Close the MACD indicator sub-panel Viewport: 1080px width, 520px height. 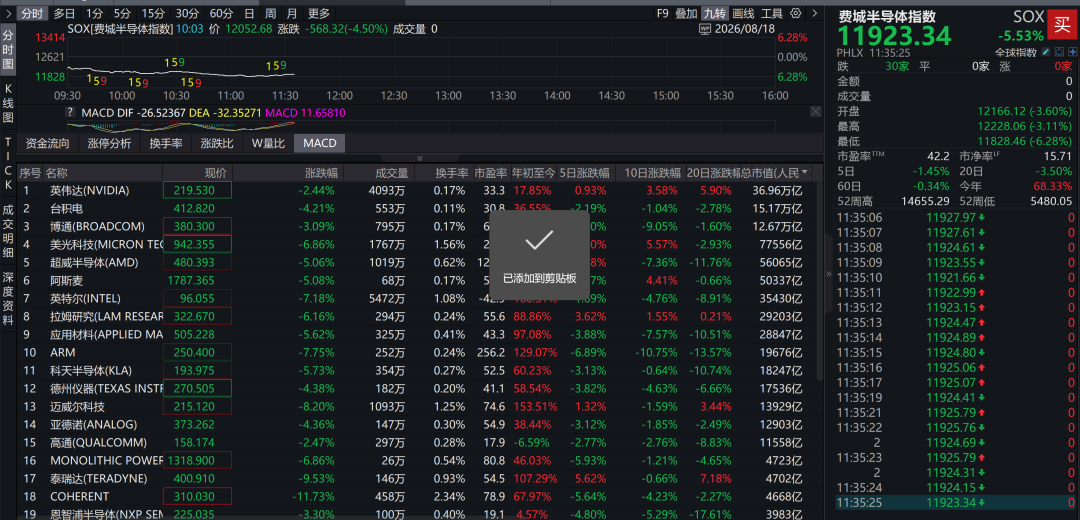pyautogui.click(x=816, y=112)
